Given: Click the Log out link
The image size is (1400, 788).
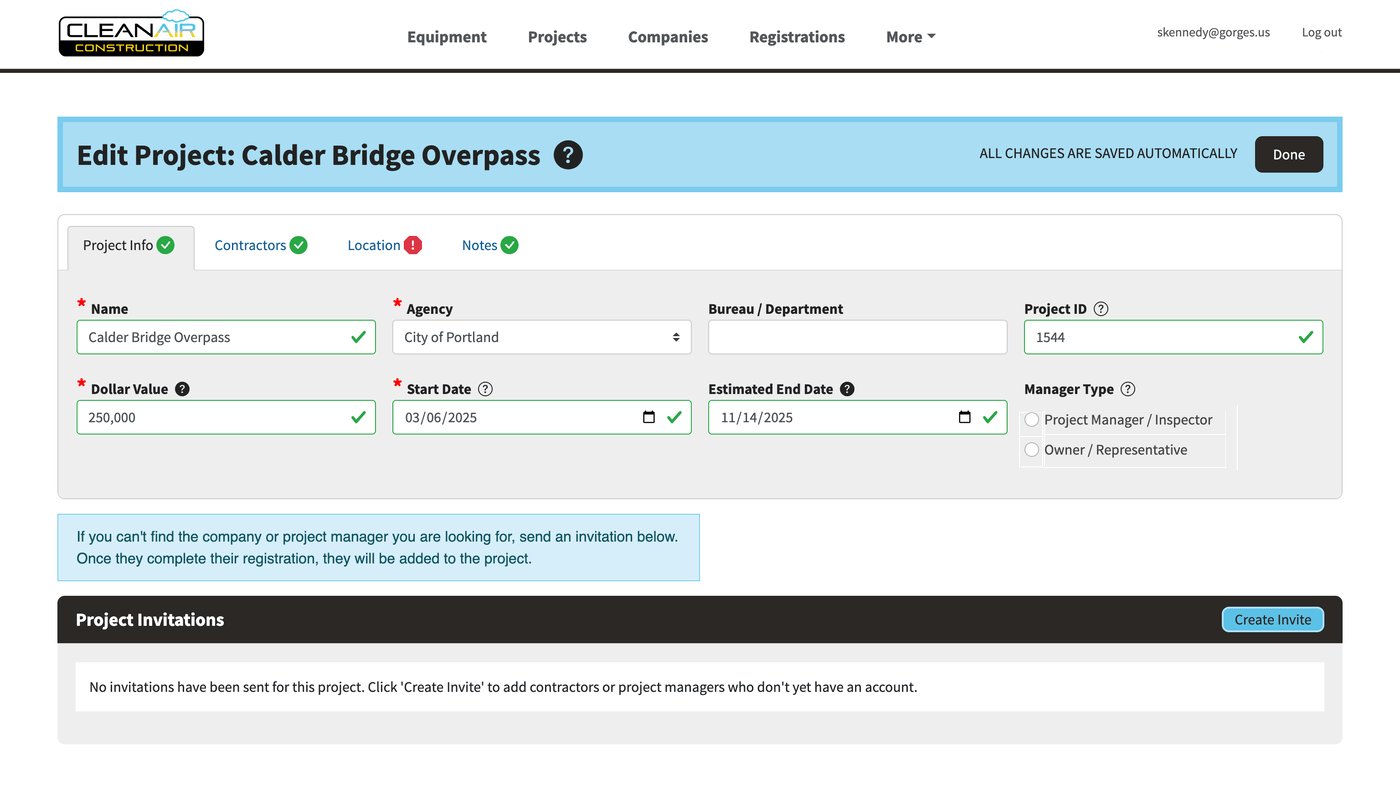Looking at the screenshot, I should (1322, 32).
